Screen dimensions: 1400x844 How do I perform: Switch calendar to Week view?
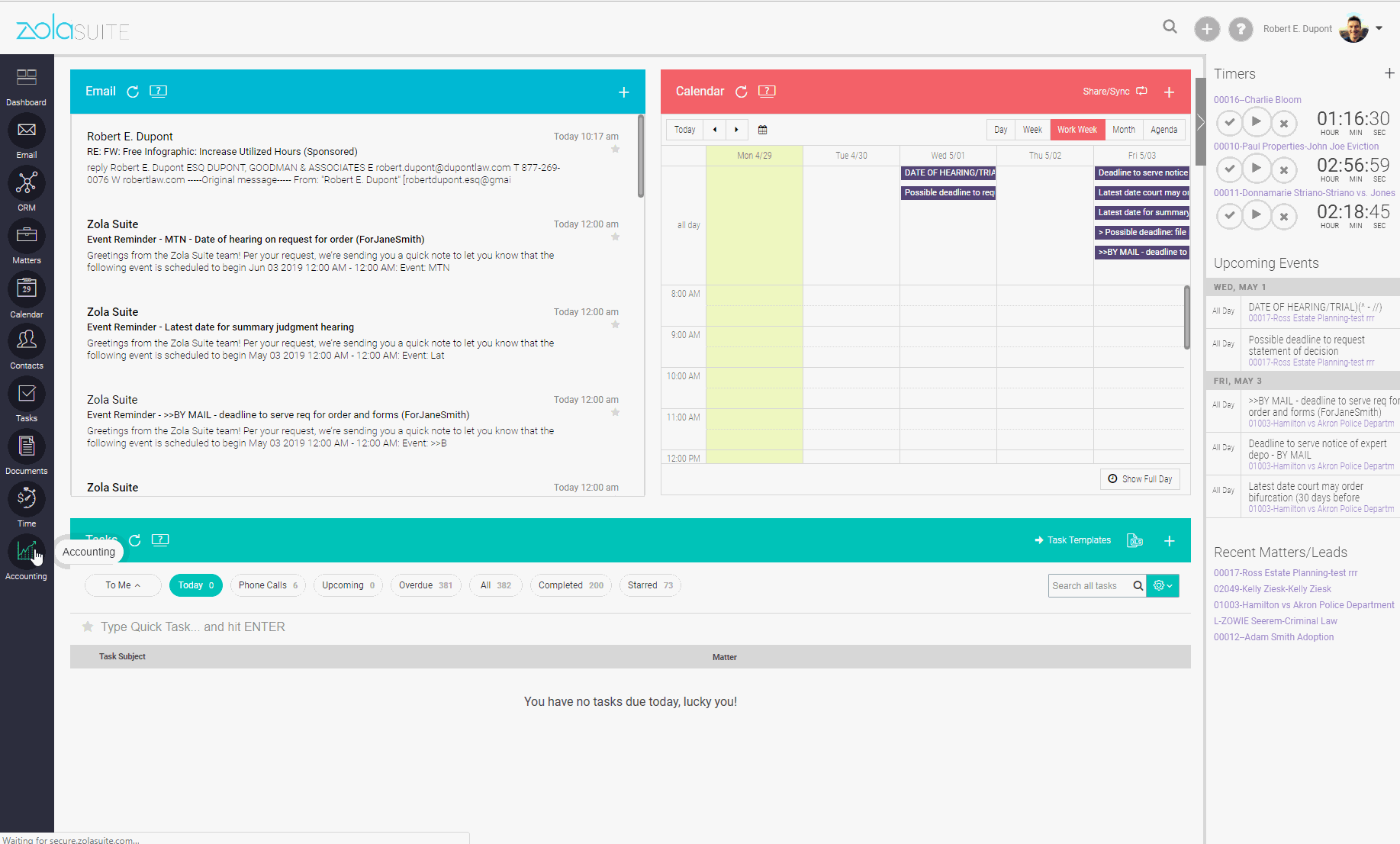point(1032,130)
